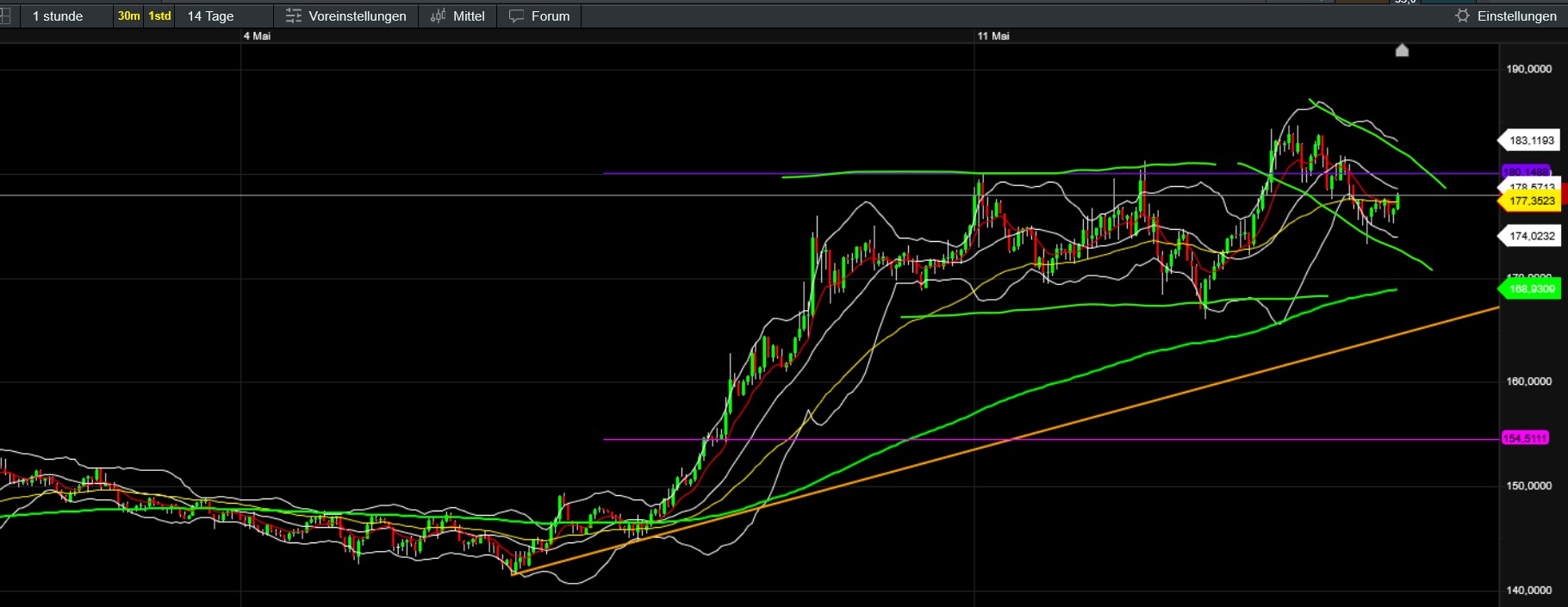Select the 183,1193 price label
1568x607 pixels.
click(x=1530, y=140)
